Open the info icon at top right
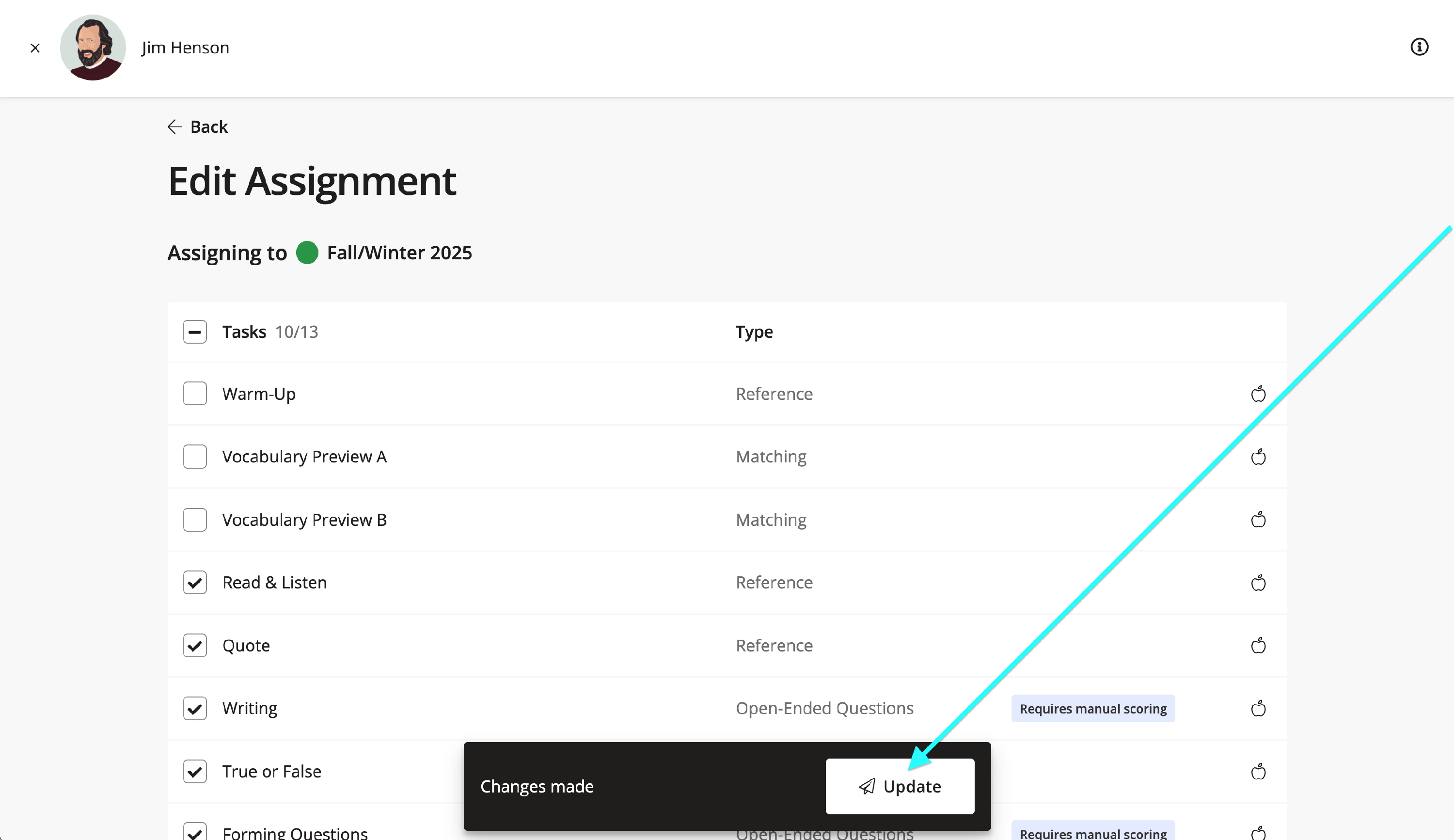The width and height of the screenshot is (1454, 840). (x=1419, y=47)
